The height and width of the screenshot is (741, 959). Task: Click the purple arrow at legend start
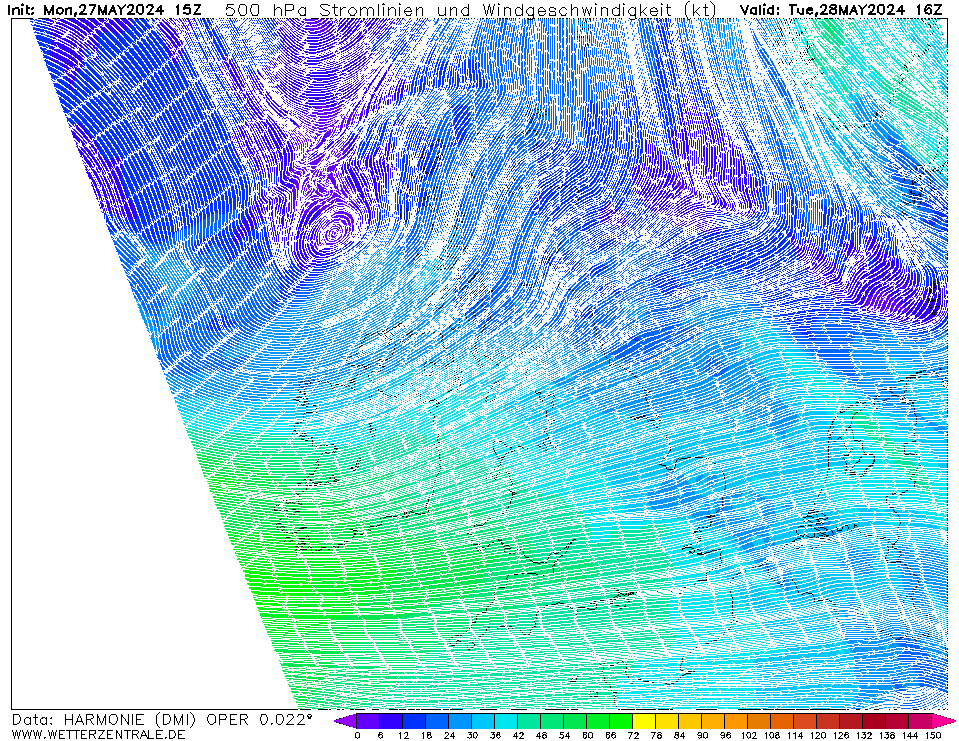coord(346,721)
